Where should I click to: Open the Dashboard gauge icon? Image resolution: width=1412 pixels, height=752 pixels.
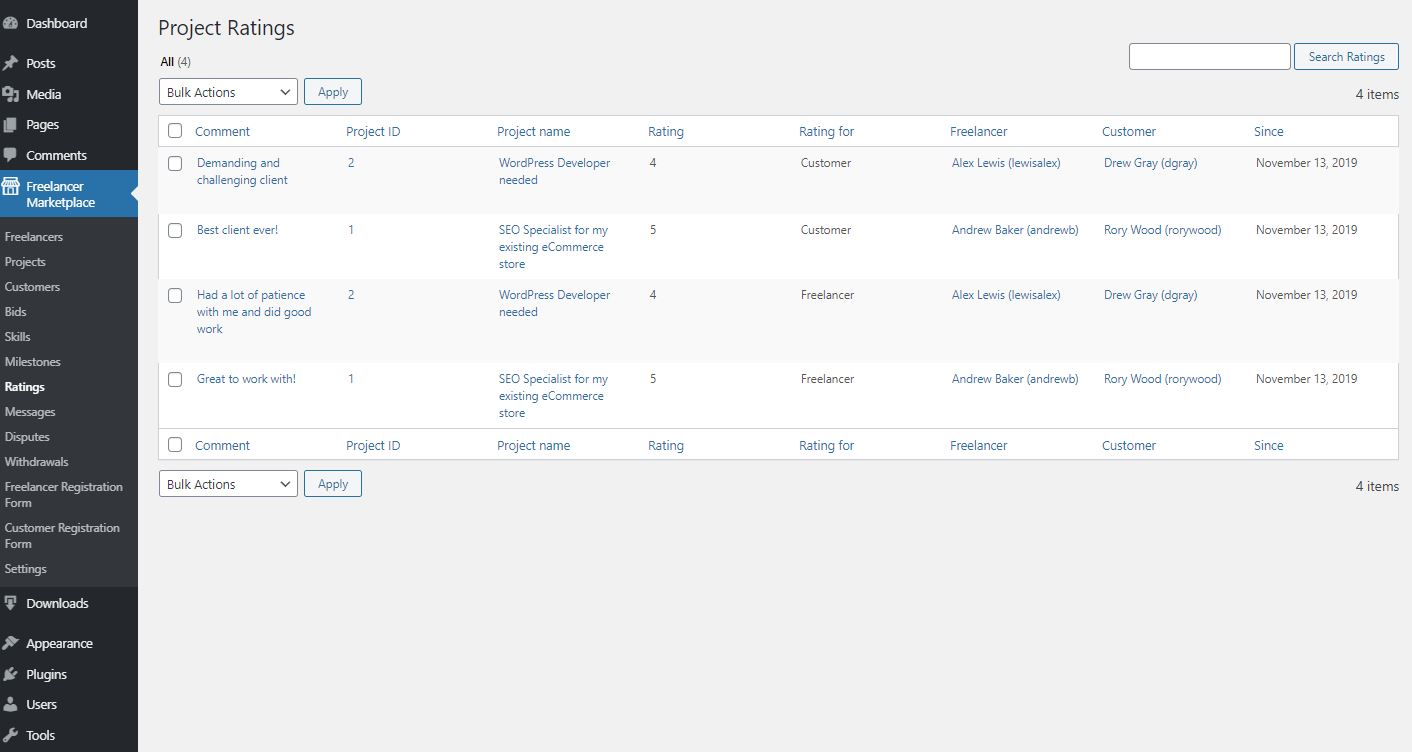[x=10, y=23]
